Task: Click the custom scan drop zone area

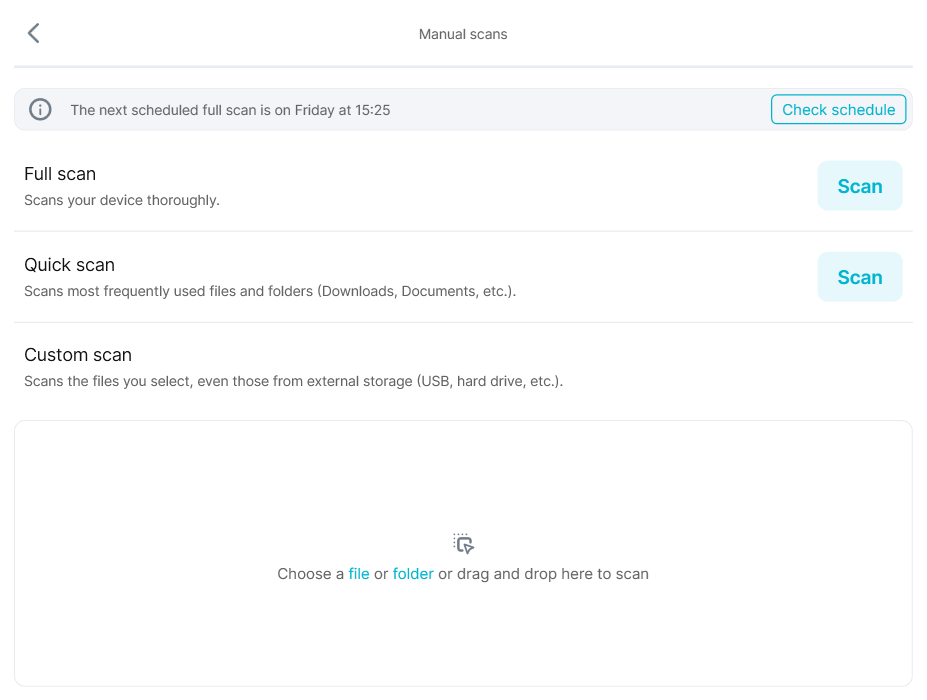Action: 464,553
